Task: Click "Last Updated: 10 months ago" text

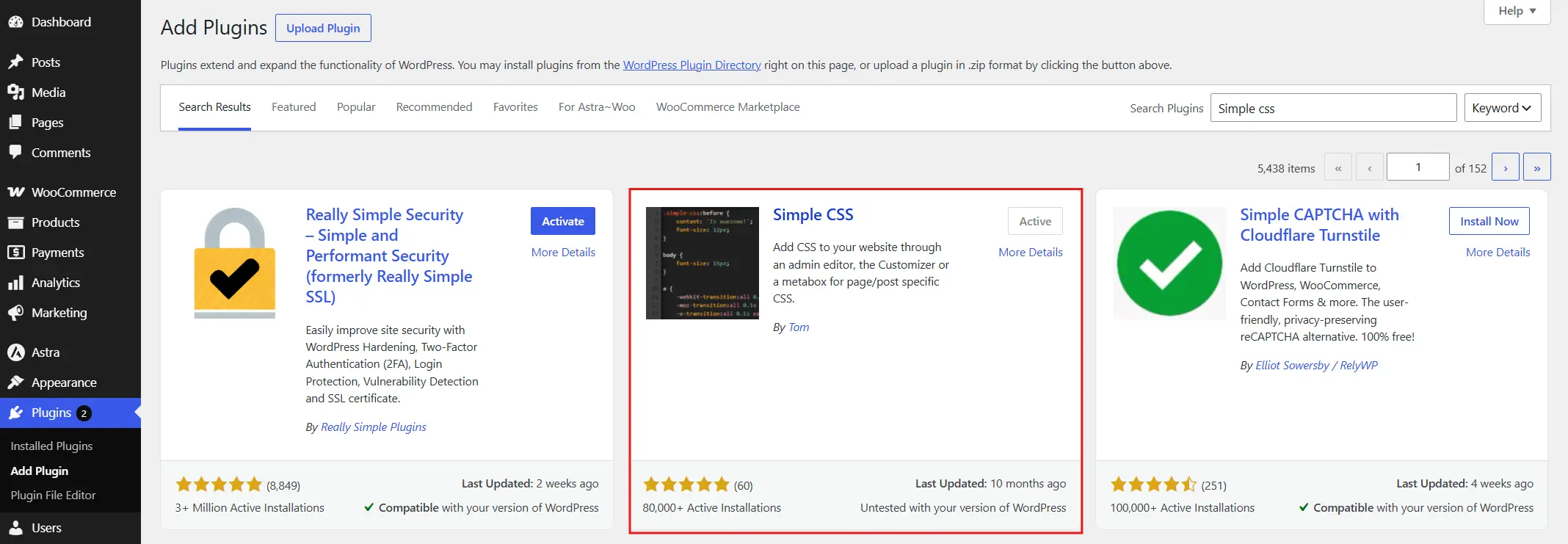Action: [990, 484]
